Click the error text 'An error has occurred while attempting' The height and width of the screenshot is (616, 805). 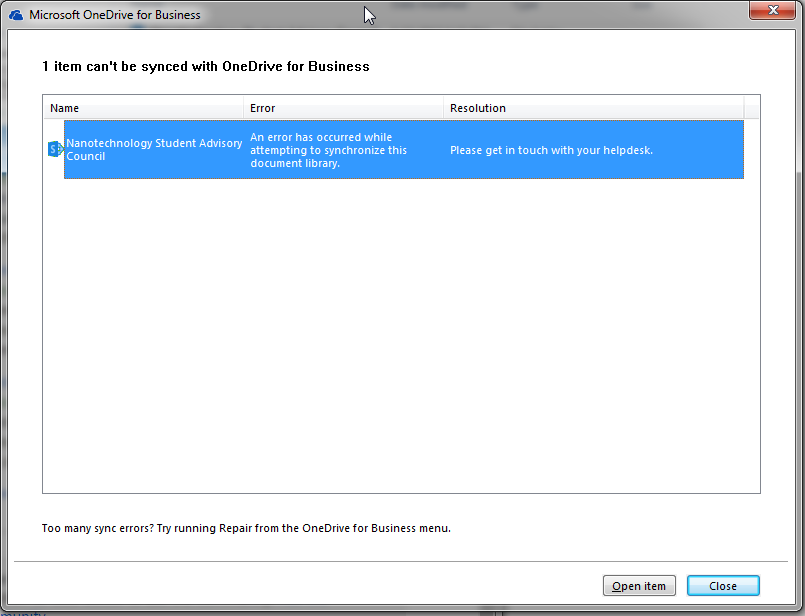[329, 150]
